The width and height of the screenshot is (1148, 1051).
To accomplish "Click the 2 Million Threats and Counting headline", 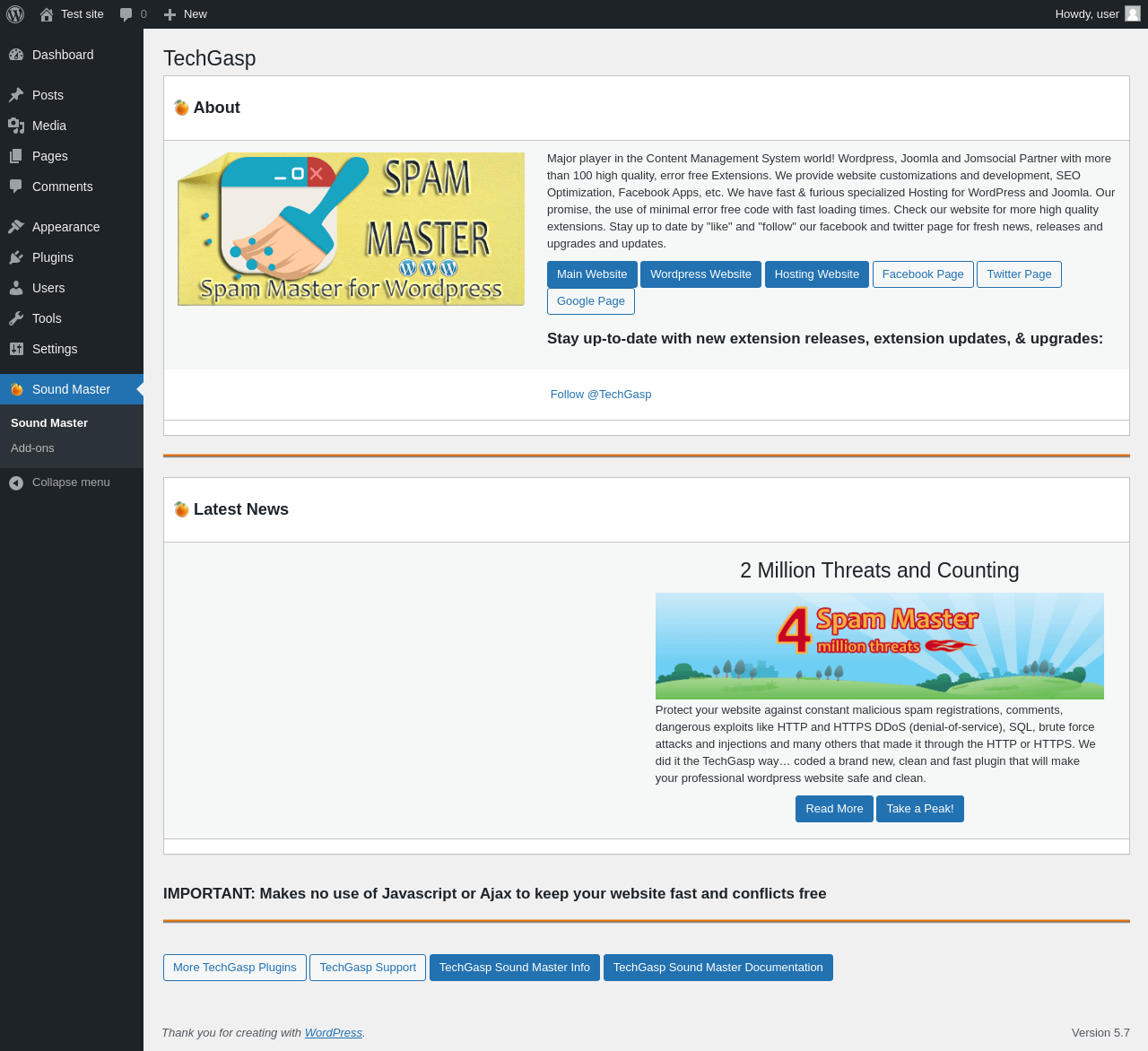I will click(880, 570).
